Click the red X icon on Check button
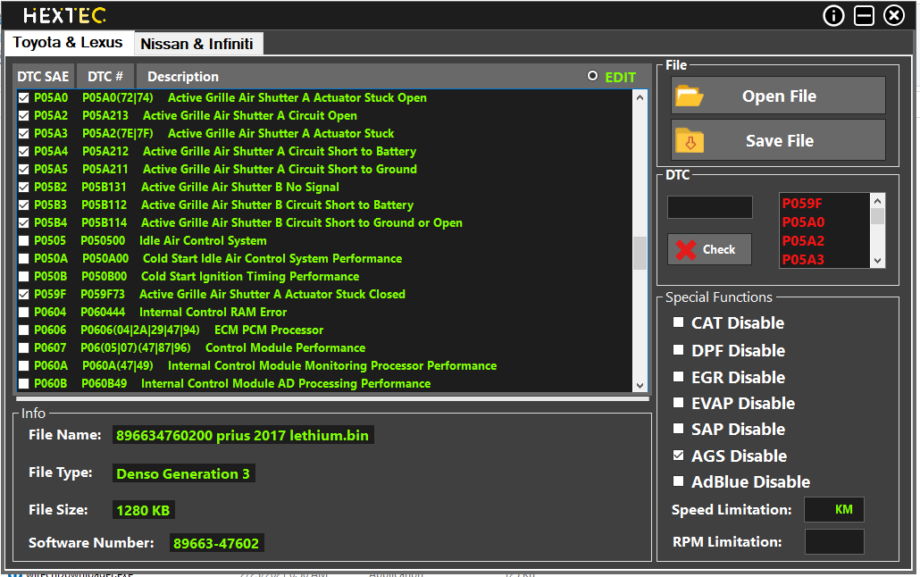Viewport: 920px width, 577px height. click(x=686, y=250)
